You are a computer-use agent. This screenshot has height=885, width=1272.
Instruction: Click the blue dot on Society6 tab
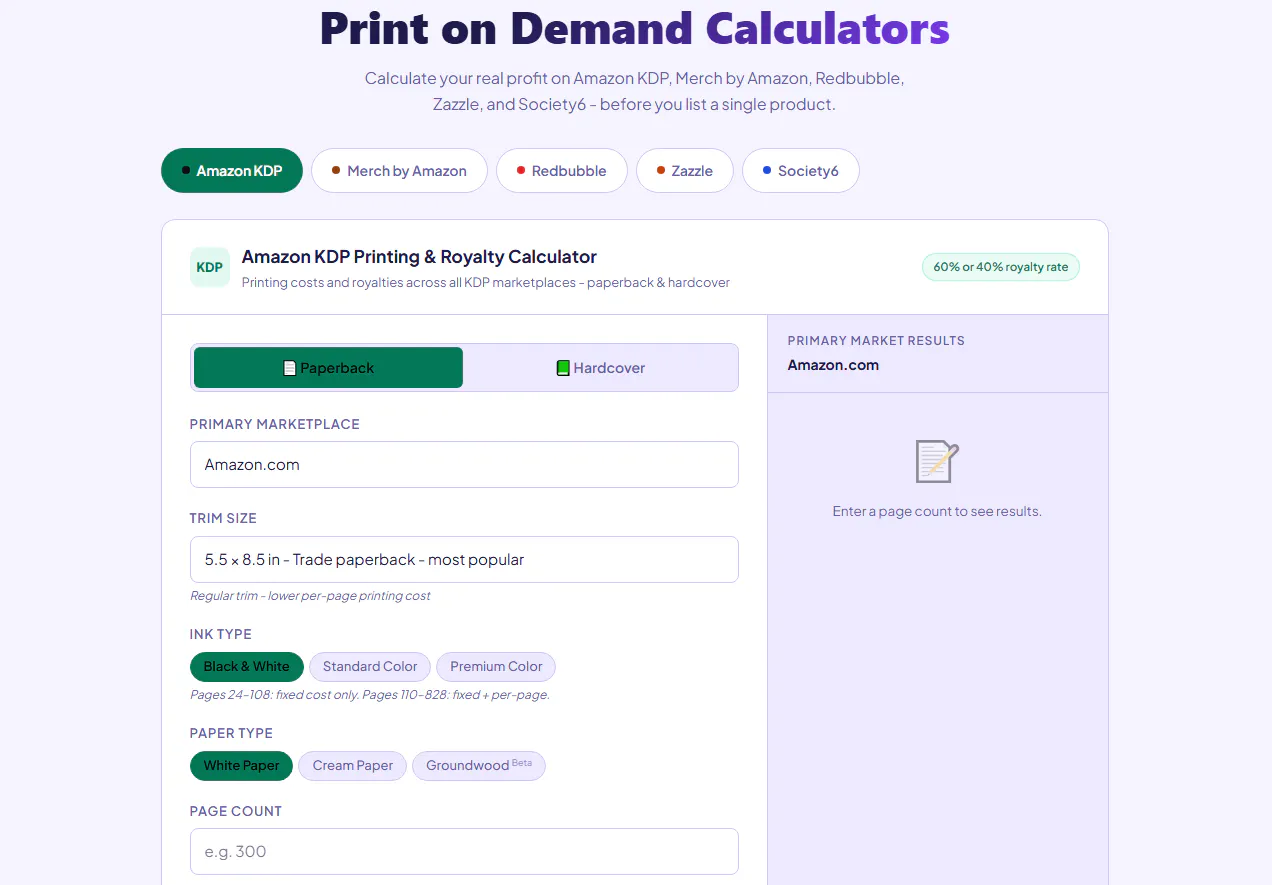click(x=767, y=171)
